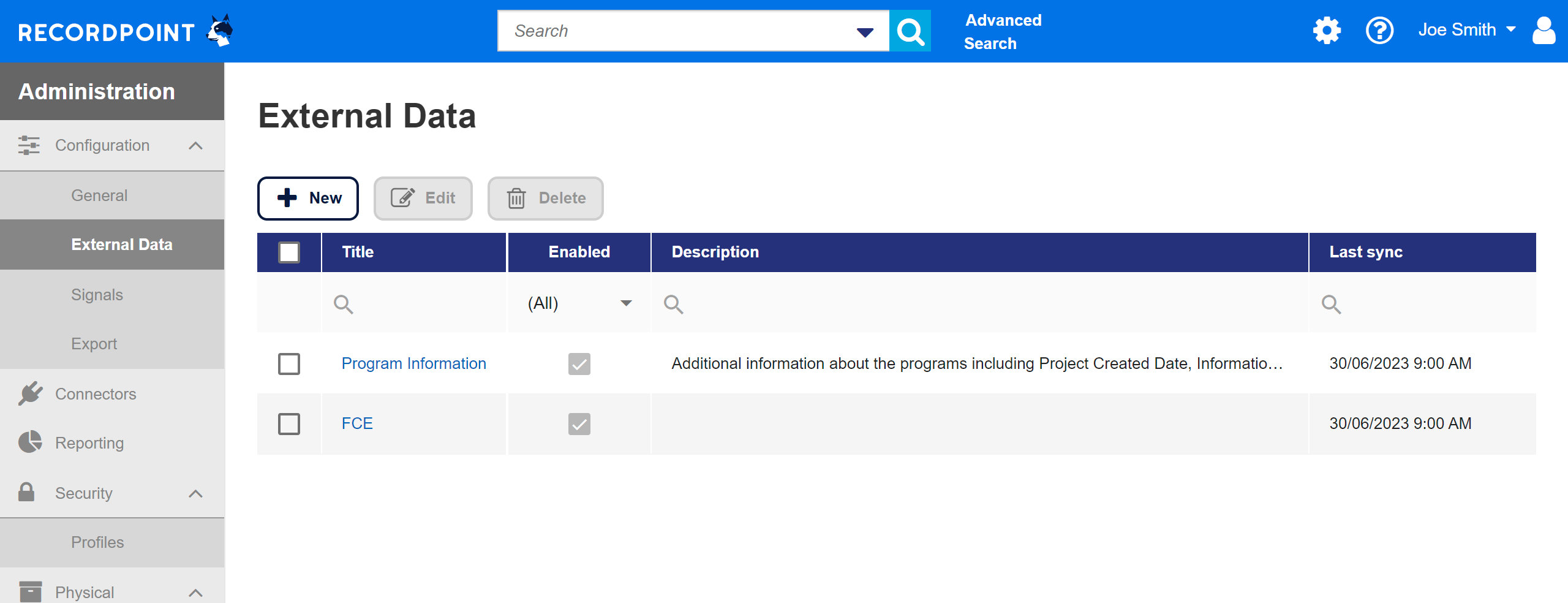Open the settings gear icon
This screenshot has height=603, width=1568.
pyautogui.click(x=1326, y=30)
